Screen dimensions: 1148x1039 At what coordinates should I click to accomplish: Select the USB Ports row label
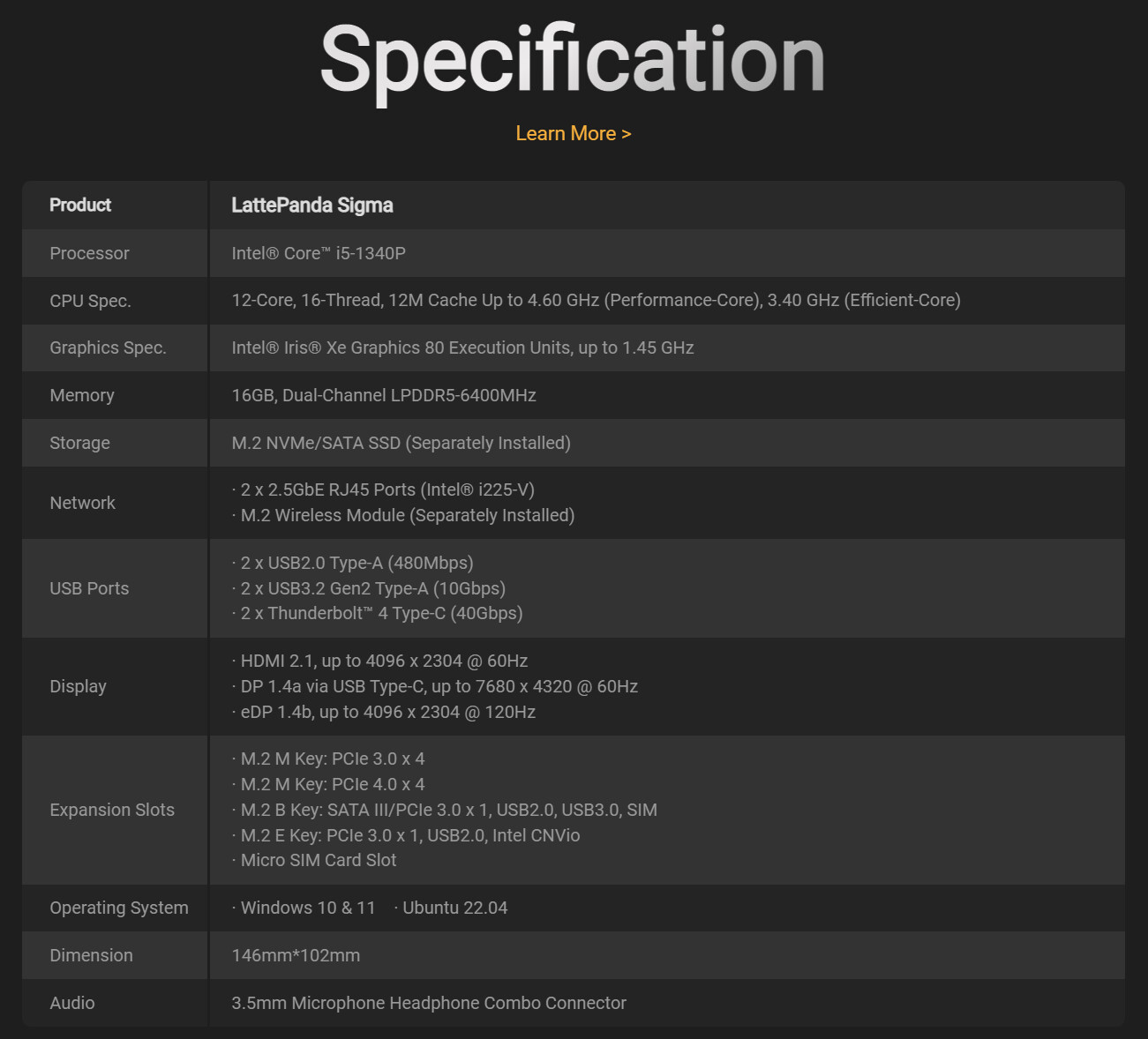click(89, 588)
